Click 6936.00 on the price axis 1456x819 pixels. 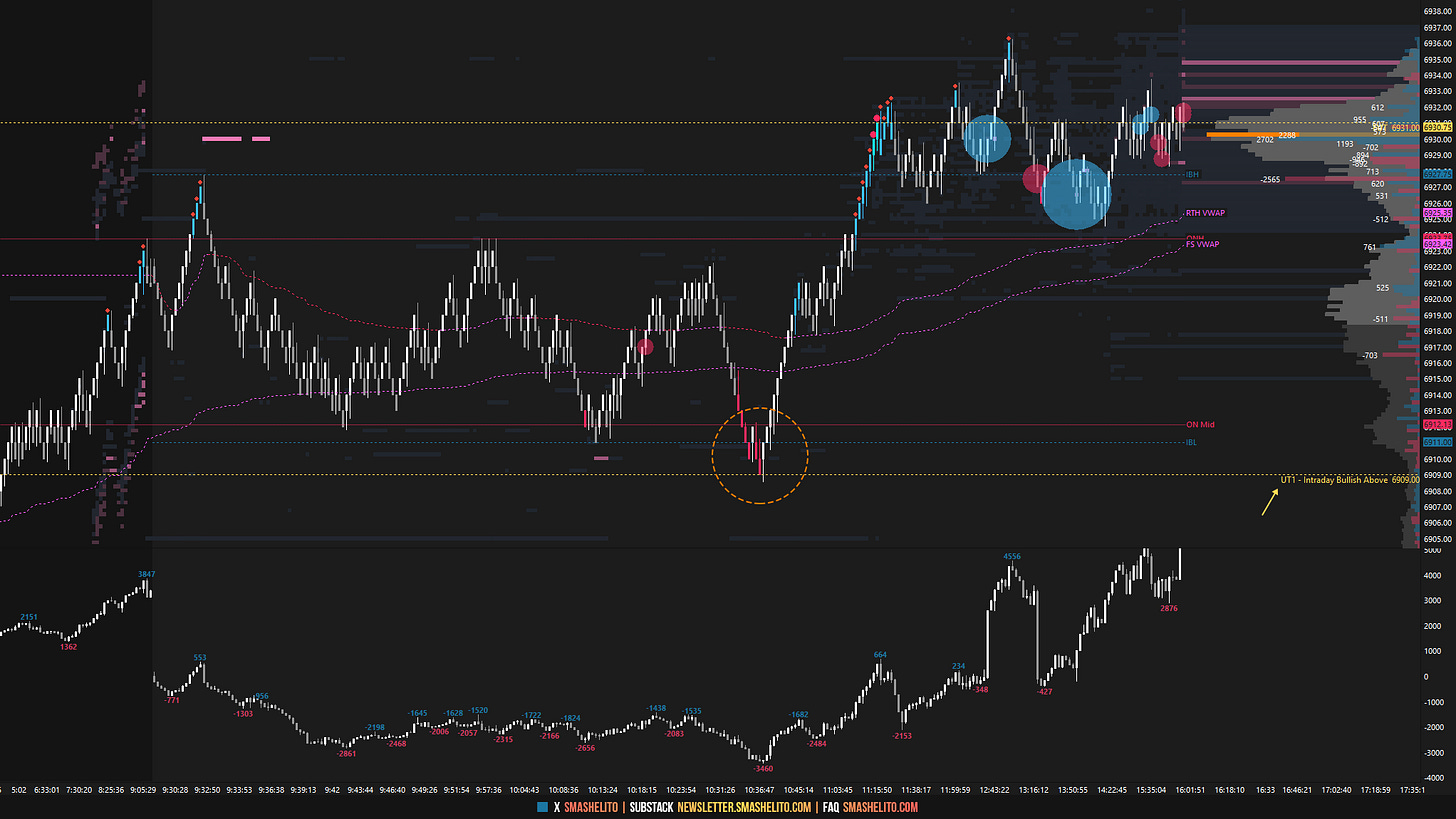(x=1437, y=43)
